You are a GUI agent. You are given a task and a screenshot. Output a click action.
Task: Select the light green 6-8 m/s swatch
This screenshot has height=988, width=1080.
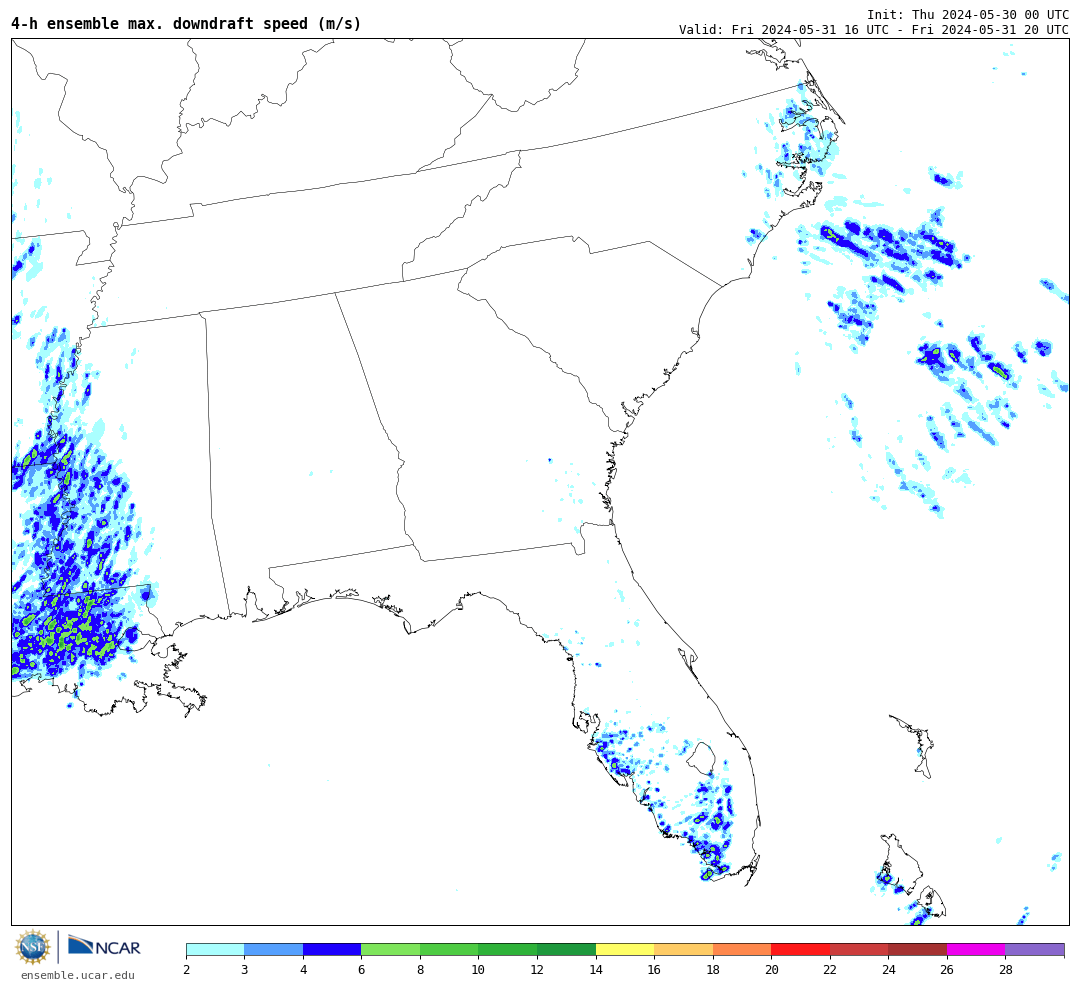click(391, 949)
